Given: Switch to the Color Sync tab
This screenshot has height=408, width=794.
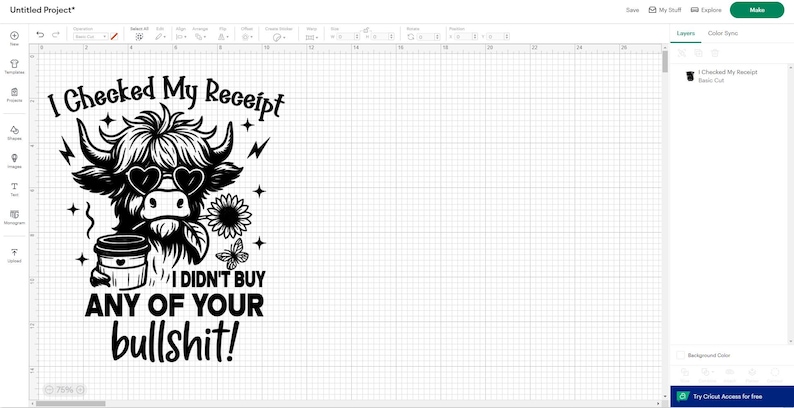Looking at the screenshot, I should click(723, 33).
